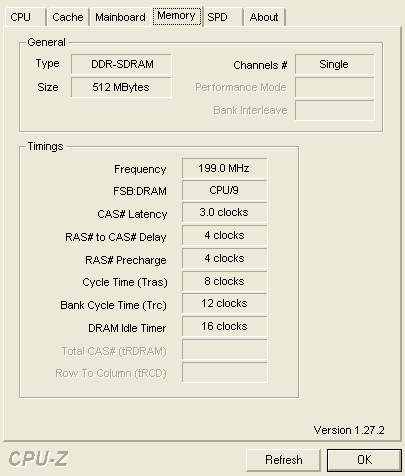Click the empty Total CAS# (tRDRAM) field

(225, 349)
